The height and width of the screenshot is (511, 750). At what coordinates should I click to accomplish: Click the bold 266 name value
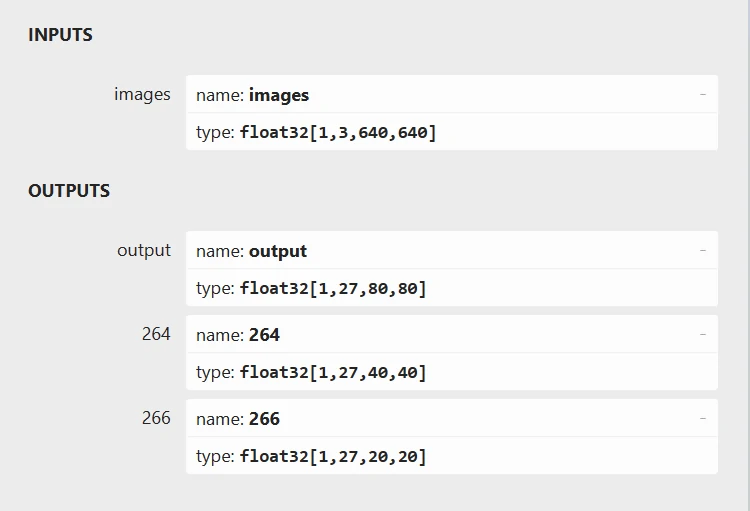[x=264, y=419]
